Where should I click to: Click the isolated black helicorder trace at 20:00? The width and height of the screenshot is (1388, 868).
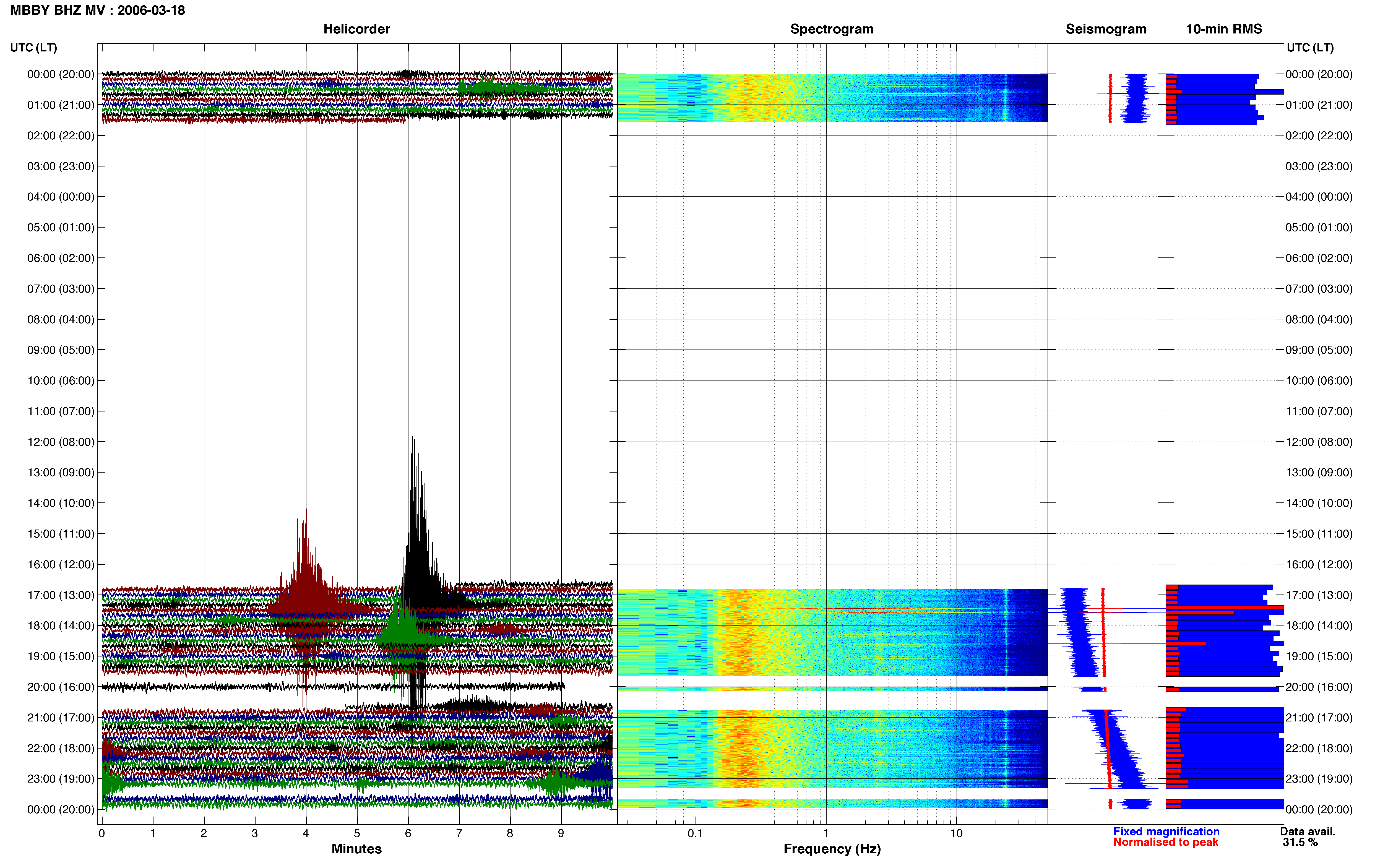(333, 687)
